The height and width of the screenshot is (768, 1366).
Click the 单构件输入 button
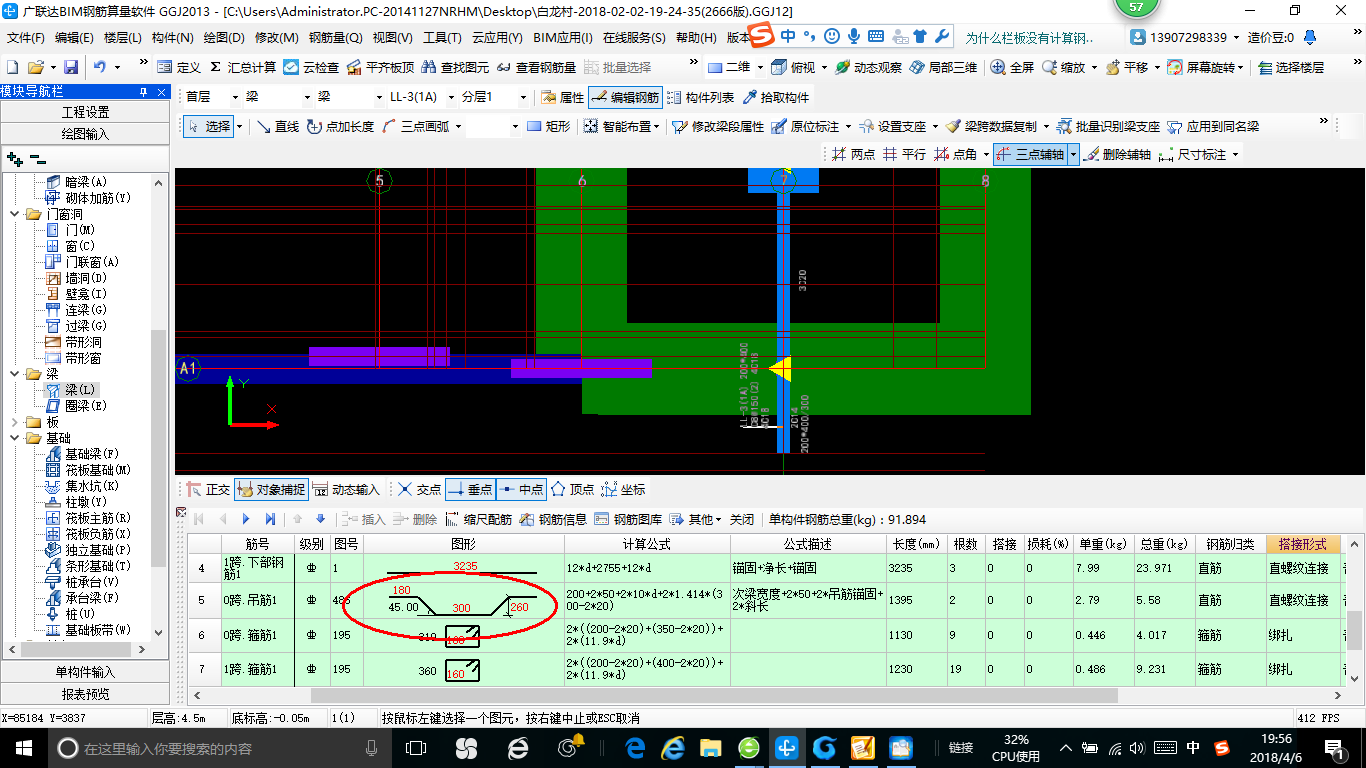[x=85, y=672]
